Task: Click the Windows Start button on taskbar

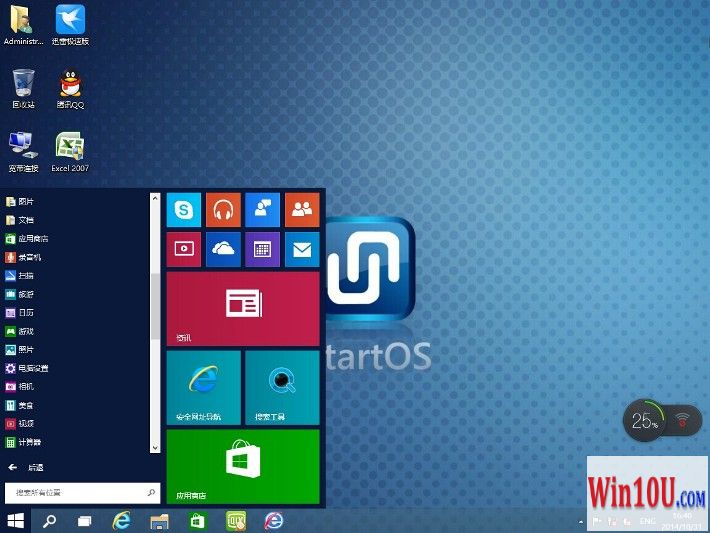Action: pos(15,521)
